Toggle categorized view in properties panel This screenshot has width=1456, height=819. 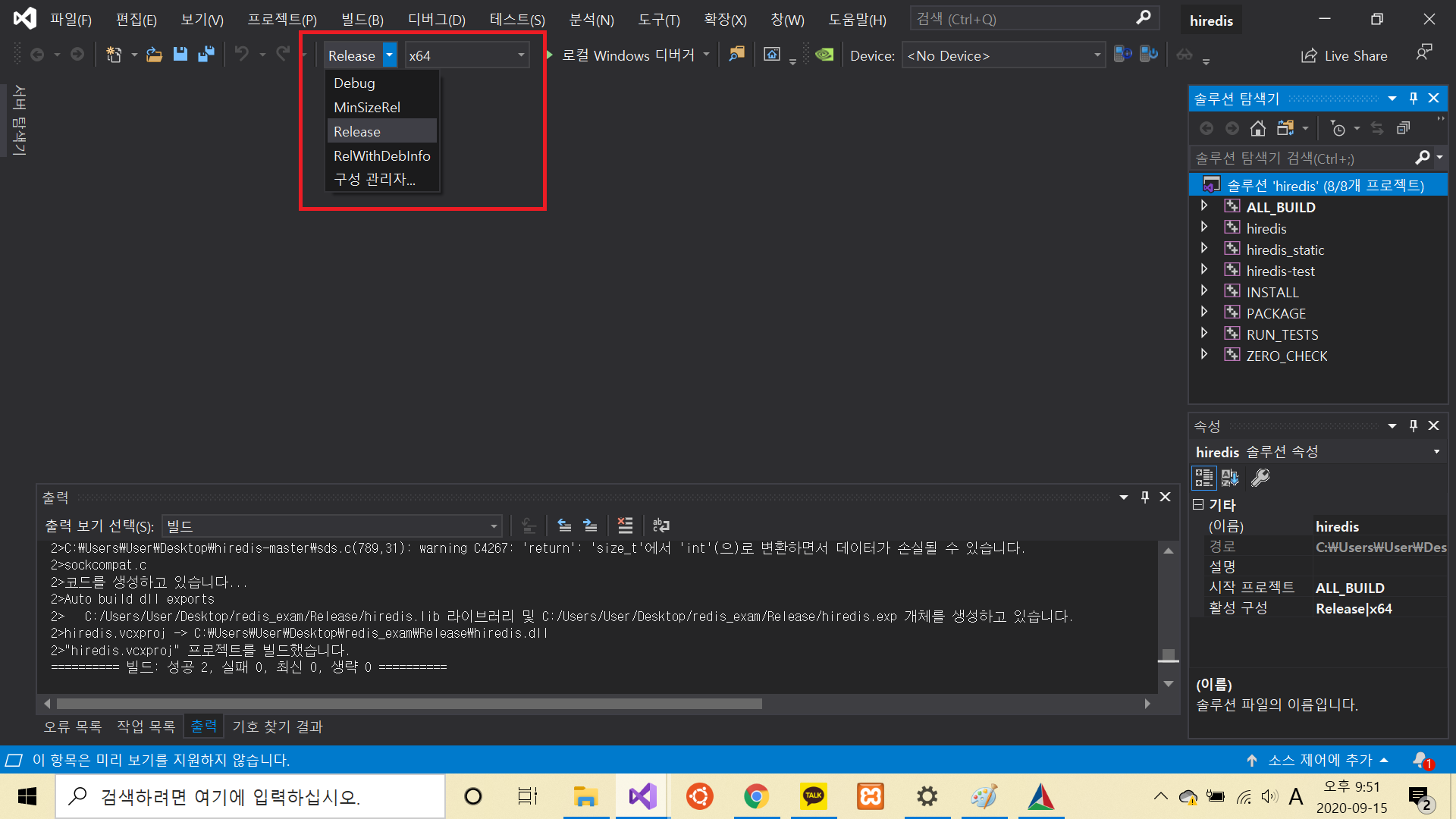point(1203,477)
